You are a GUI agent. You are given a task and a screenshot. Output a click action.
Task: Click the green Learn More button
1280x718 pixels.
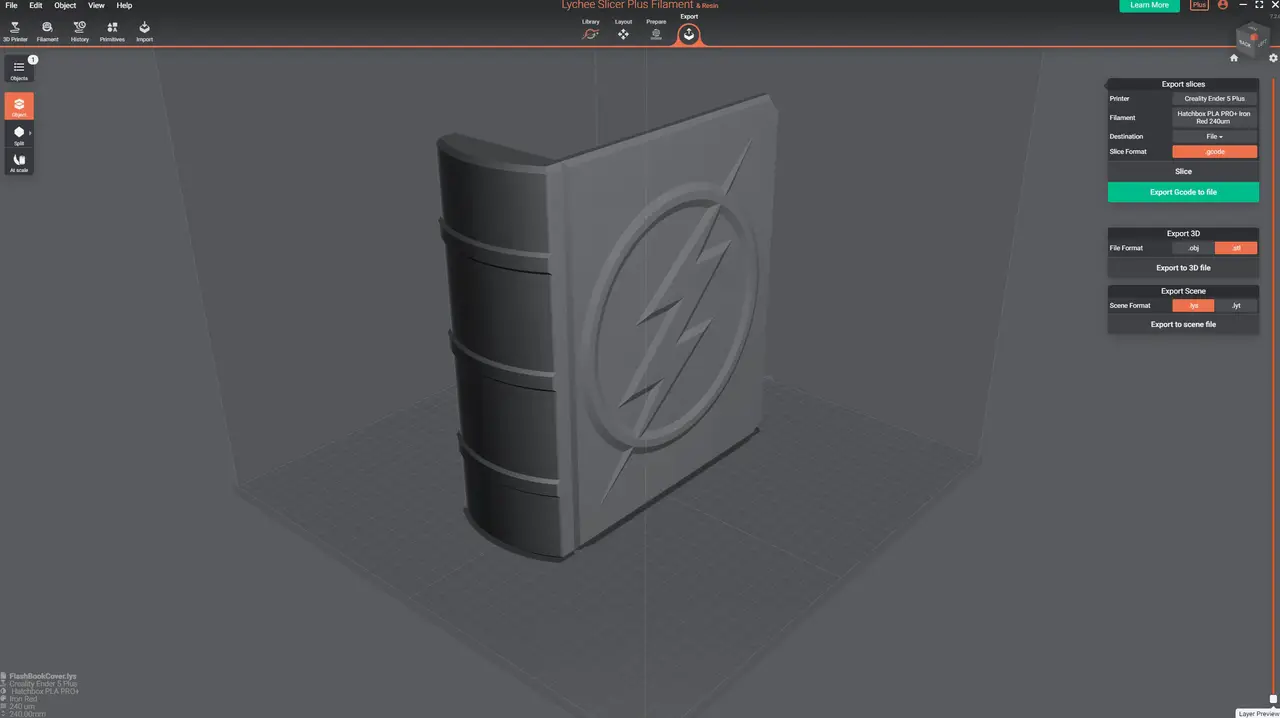pyautogui.click(x=1149, y=5)
